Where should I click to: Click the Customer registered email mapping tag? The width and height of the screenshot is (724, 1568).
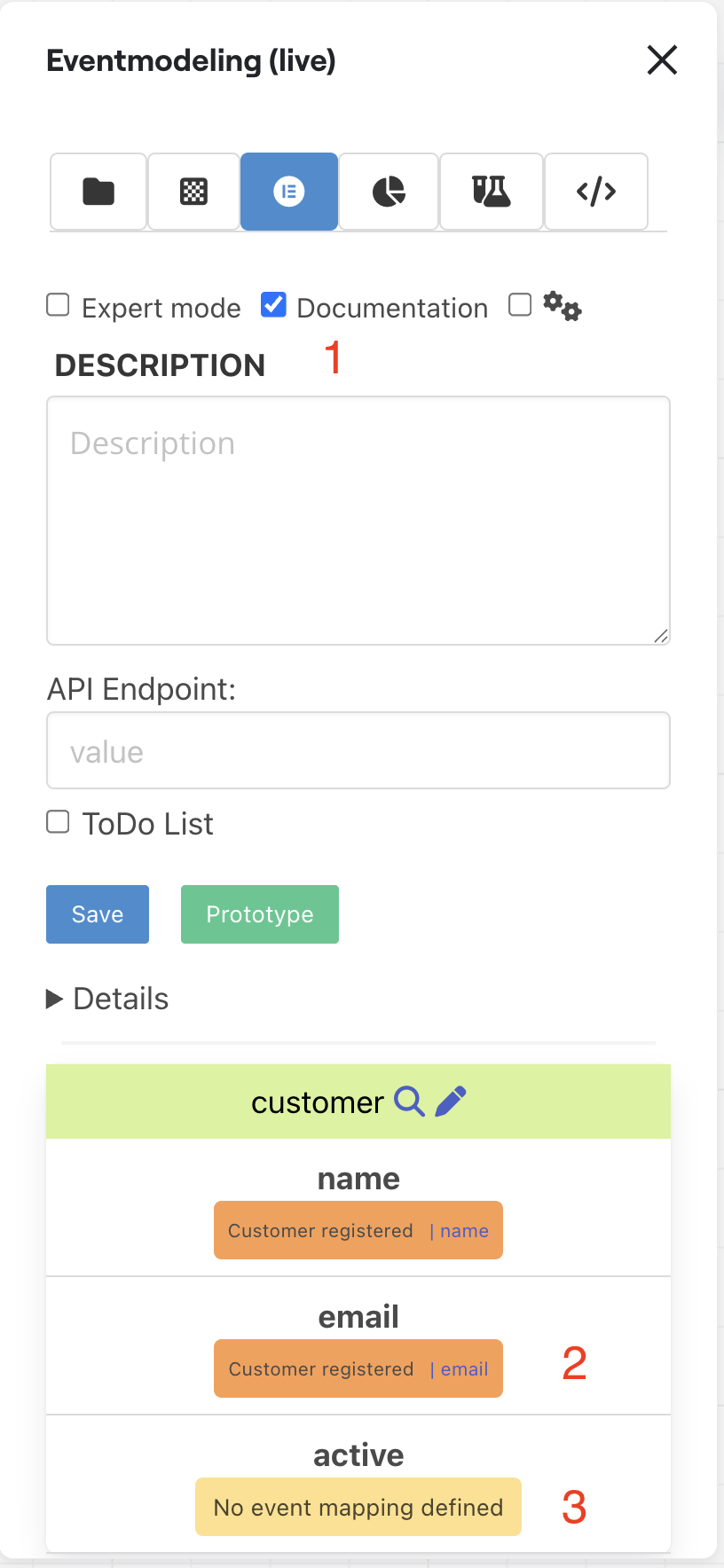358,1368
